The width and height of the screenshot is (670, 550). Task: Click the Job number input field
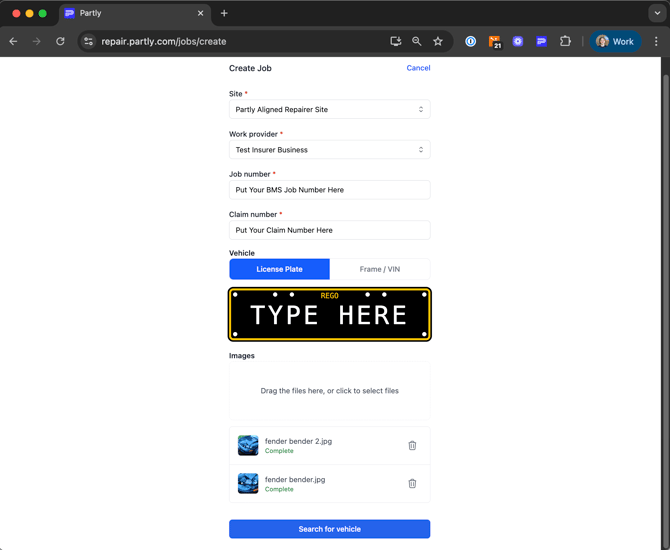pyautogui.click(x=329, y=190)
